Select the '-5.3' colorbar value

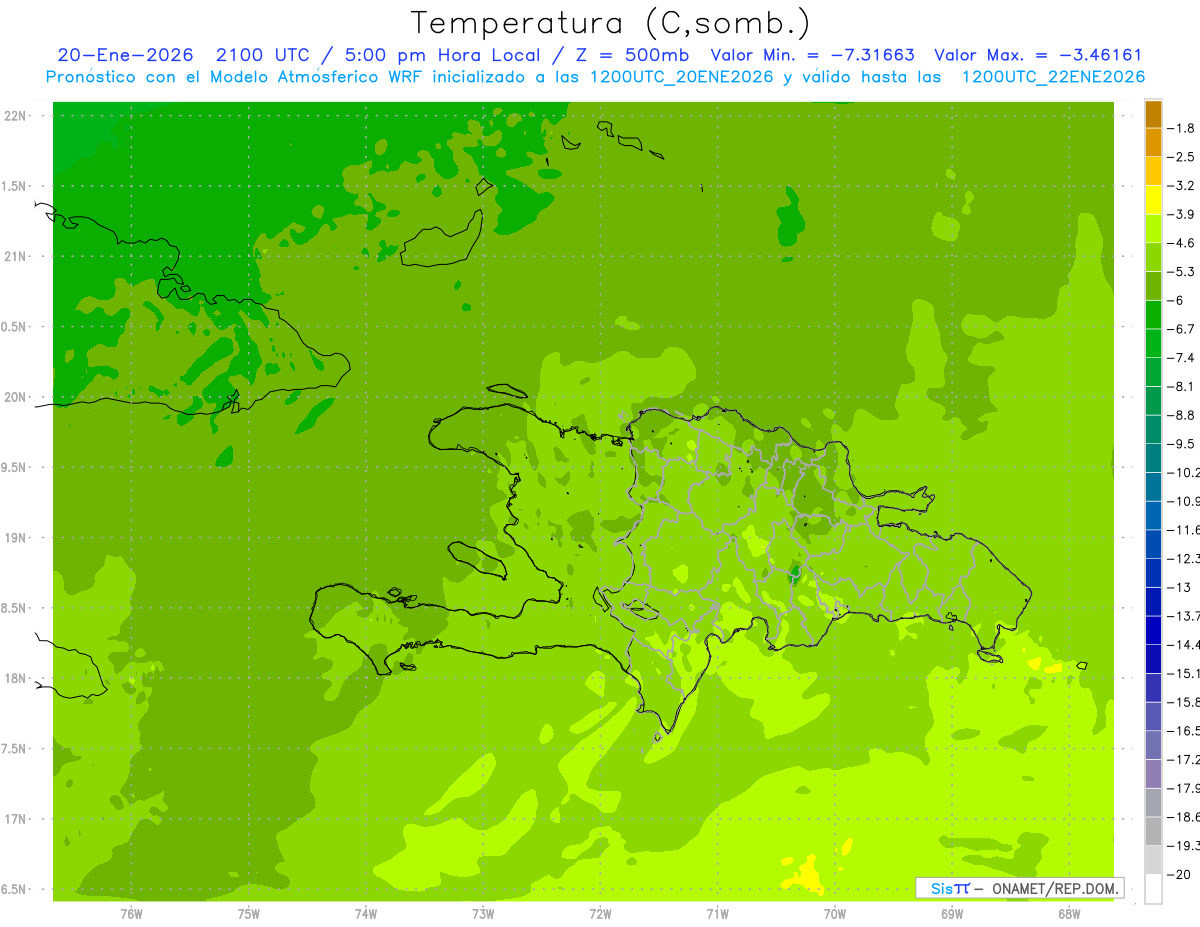click(1181, 272)
